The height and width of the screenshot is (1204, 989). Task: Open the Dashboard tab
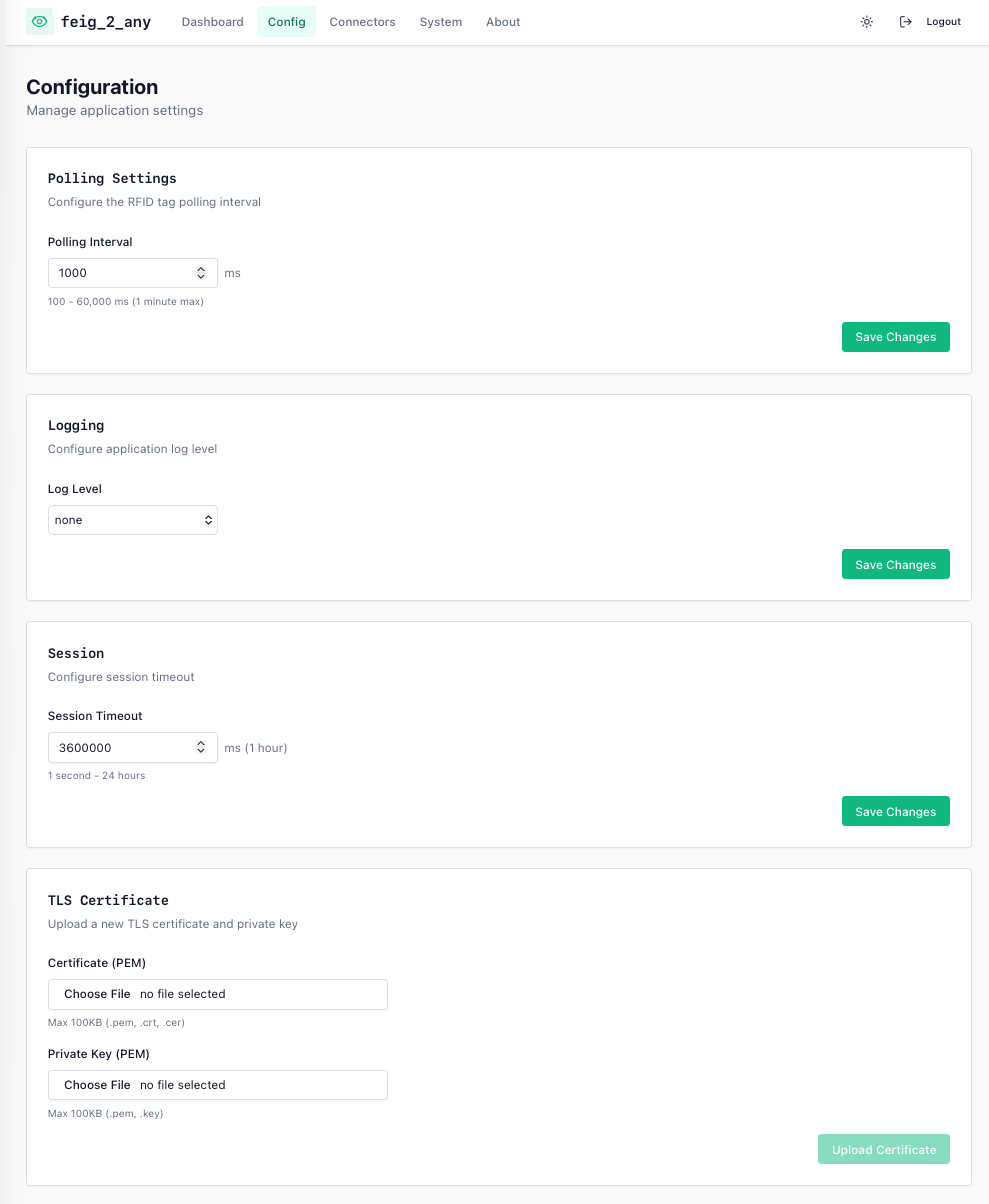point(212,22)
